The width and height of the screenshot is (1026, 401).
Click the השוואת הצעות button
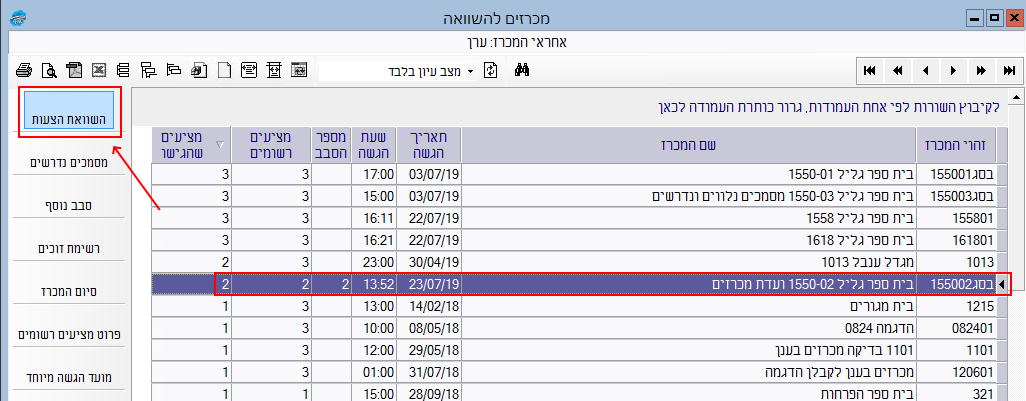(x=69, y=119)
